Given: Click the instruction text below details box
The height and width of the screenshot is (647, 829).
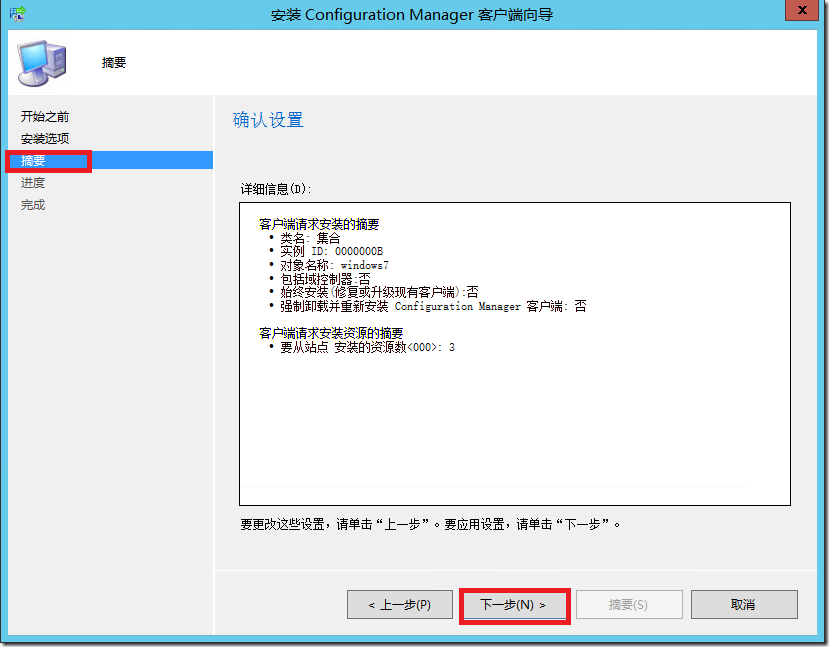Looking at the screenshot, I should [430, 524].
